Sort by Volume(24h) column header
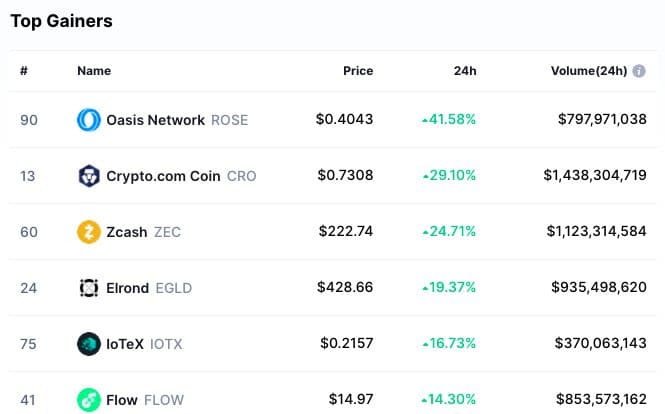 (589, 71)
